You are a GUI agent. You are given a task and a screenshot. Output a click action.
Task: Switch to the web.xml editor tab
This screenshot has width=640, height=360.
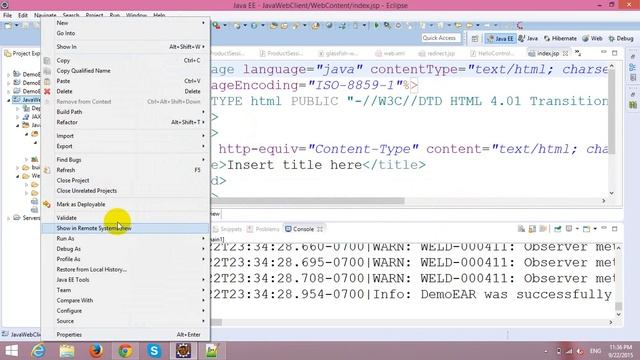390,53
